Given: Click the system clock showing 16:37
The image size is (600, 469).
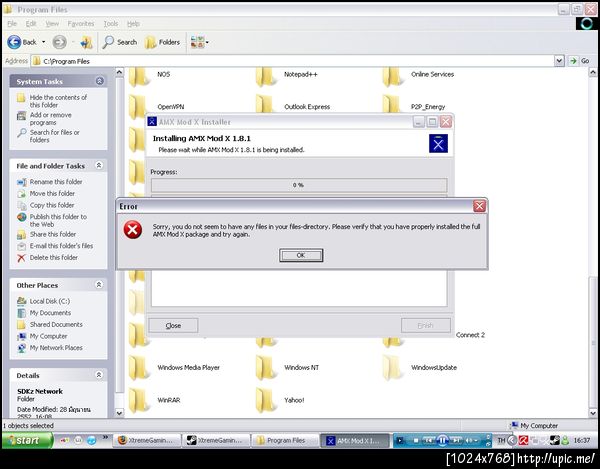Looking at the screenshot, I should [582, 440].
